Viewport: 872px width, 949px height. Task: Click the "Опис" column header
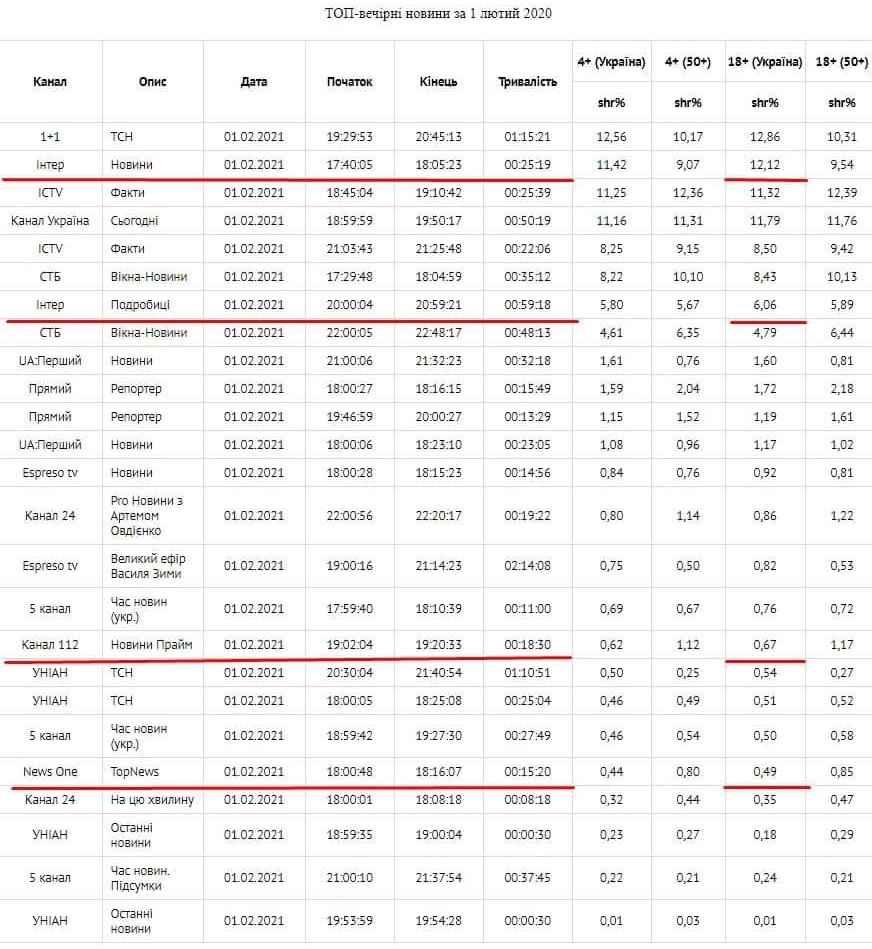tap(153, 82)
